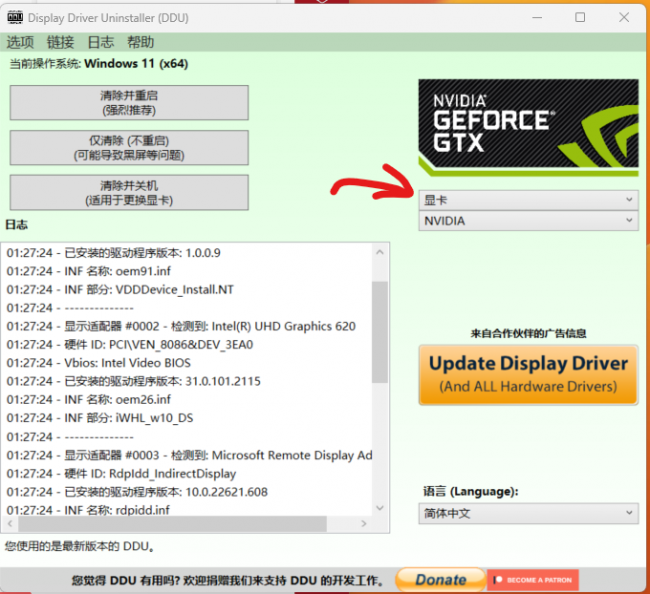
Task: Click 清除并重启 (强烈推荐) button
Action: tap(129, 103)
